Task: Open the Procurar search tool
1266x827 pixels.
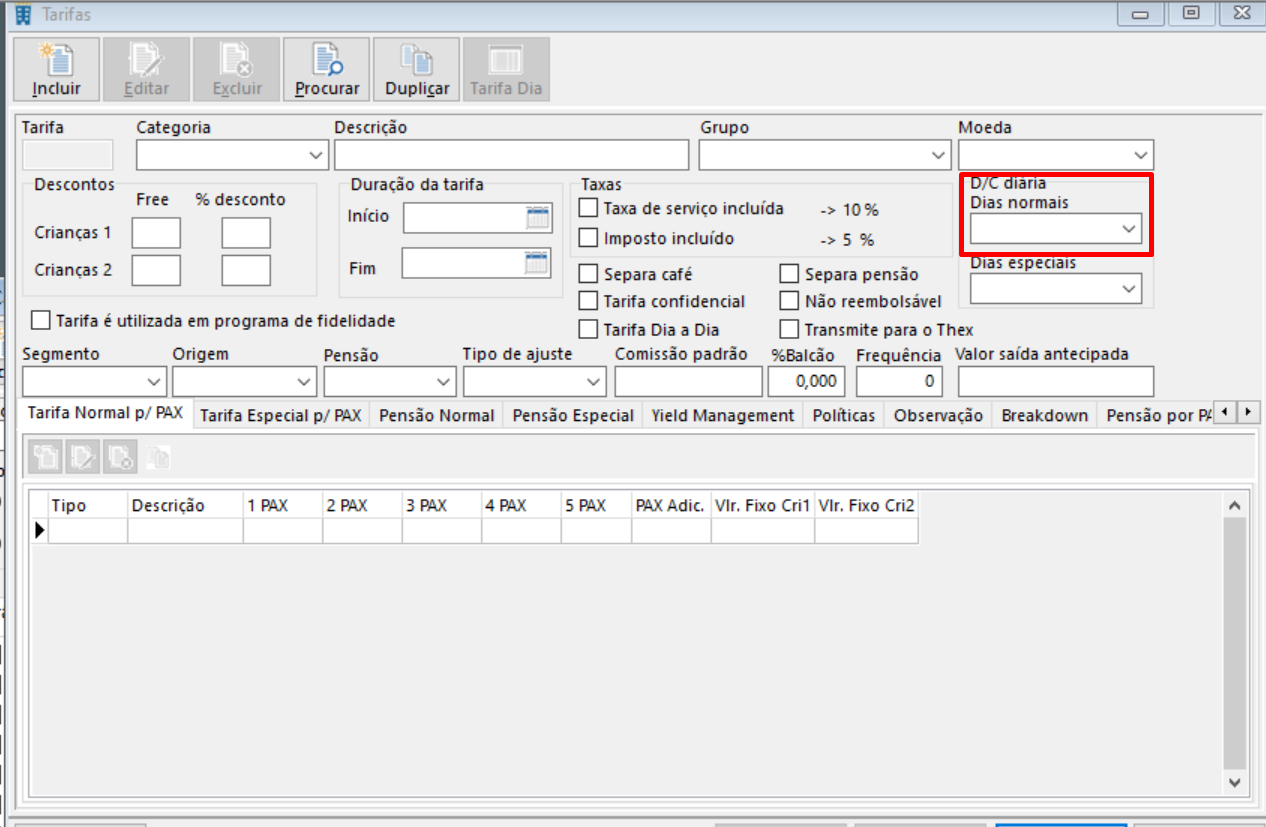Action: tap(326, 70)
